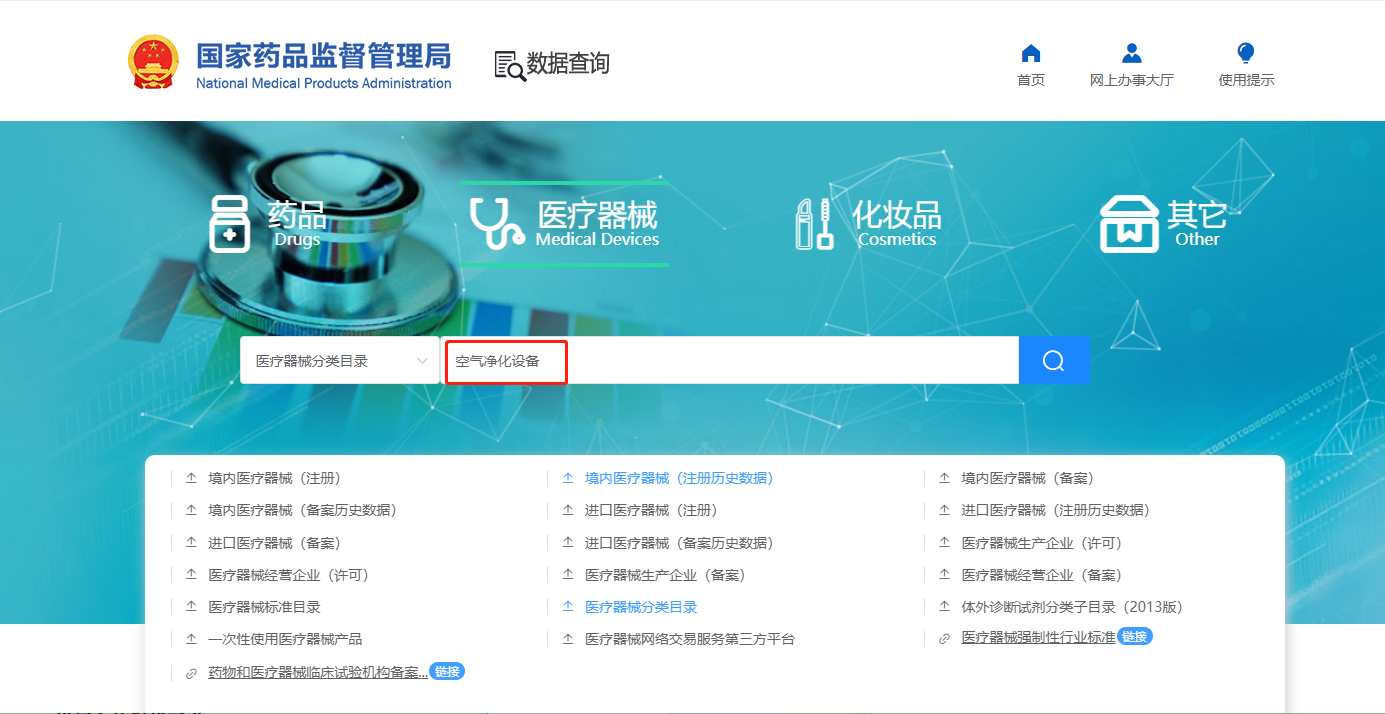Viewport: 1385px width, 714px height.
Task: Switch to the 其它 Other tab
Action: 1163,224
